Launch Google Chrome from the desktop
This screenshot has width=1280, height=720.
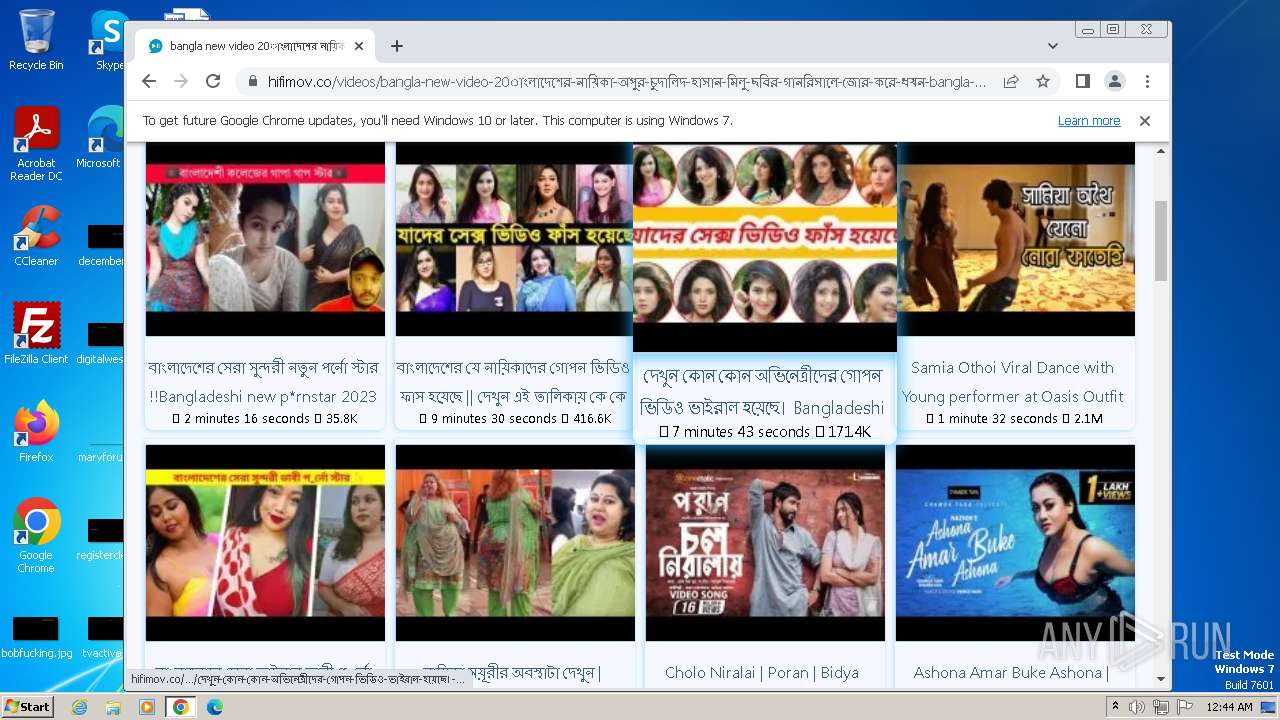tap(36, 536)
